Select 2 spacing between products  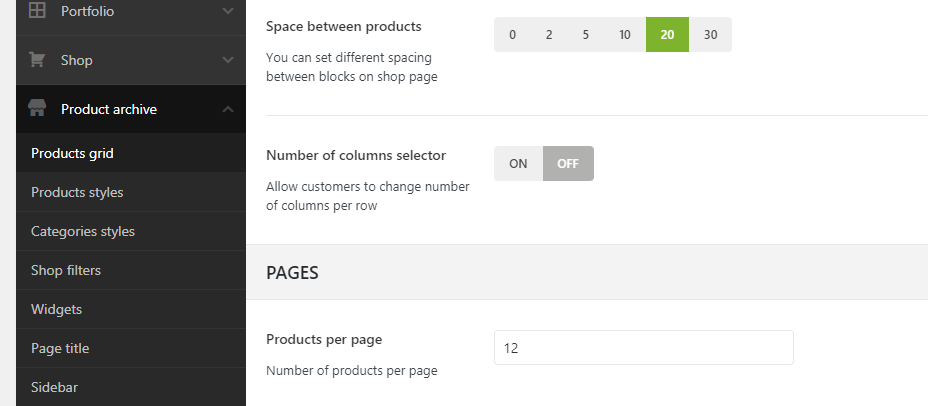coord(549,34)
